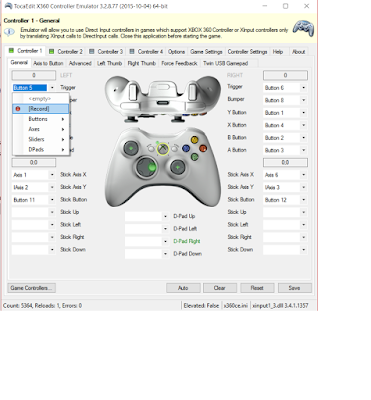
Task: Open the D-Pad Left dropdown
Action: [147, 229]
